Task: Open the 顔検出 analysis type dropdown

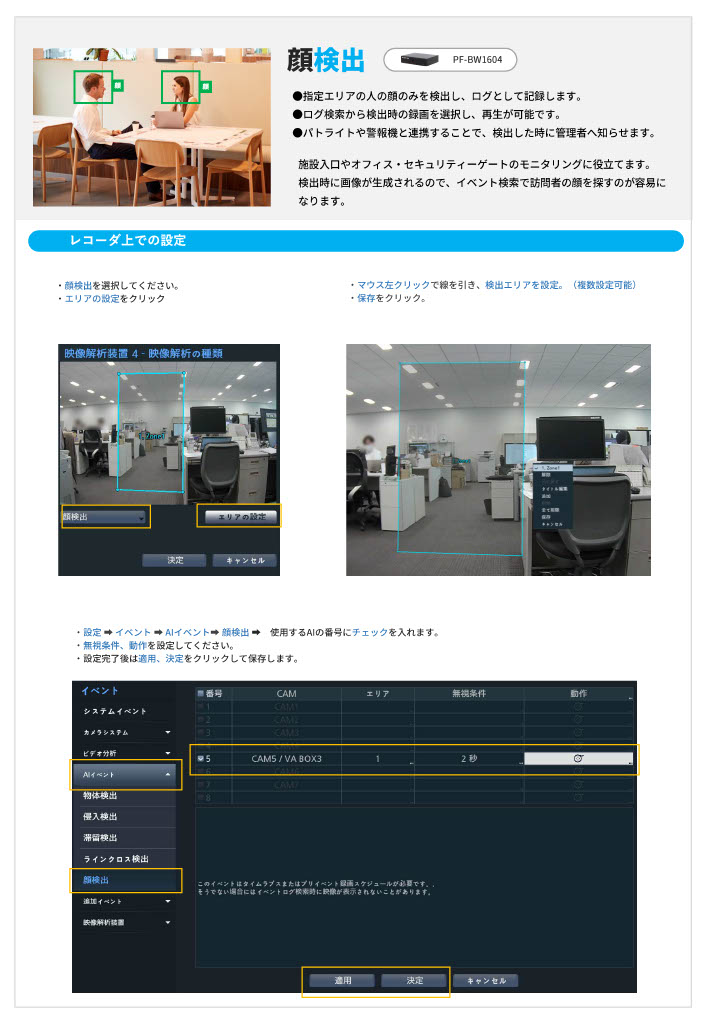Action: tap(105, 516)
